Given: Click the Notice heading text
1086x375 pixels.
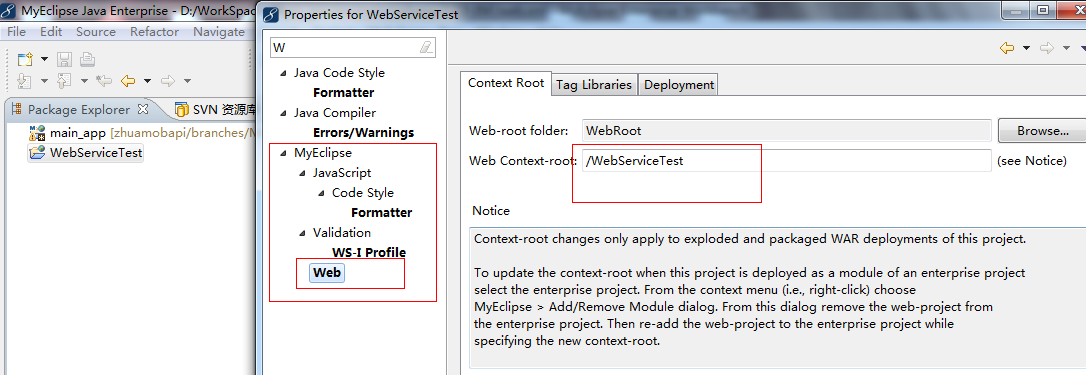Looking at the screenshot, I should click(x=491, y=211).
